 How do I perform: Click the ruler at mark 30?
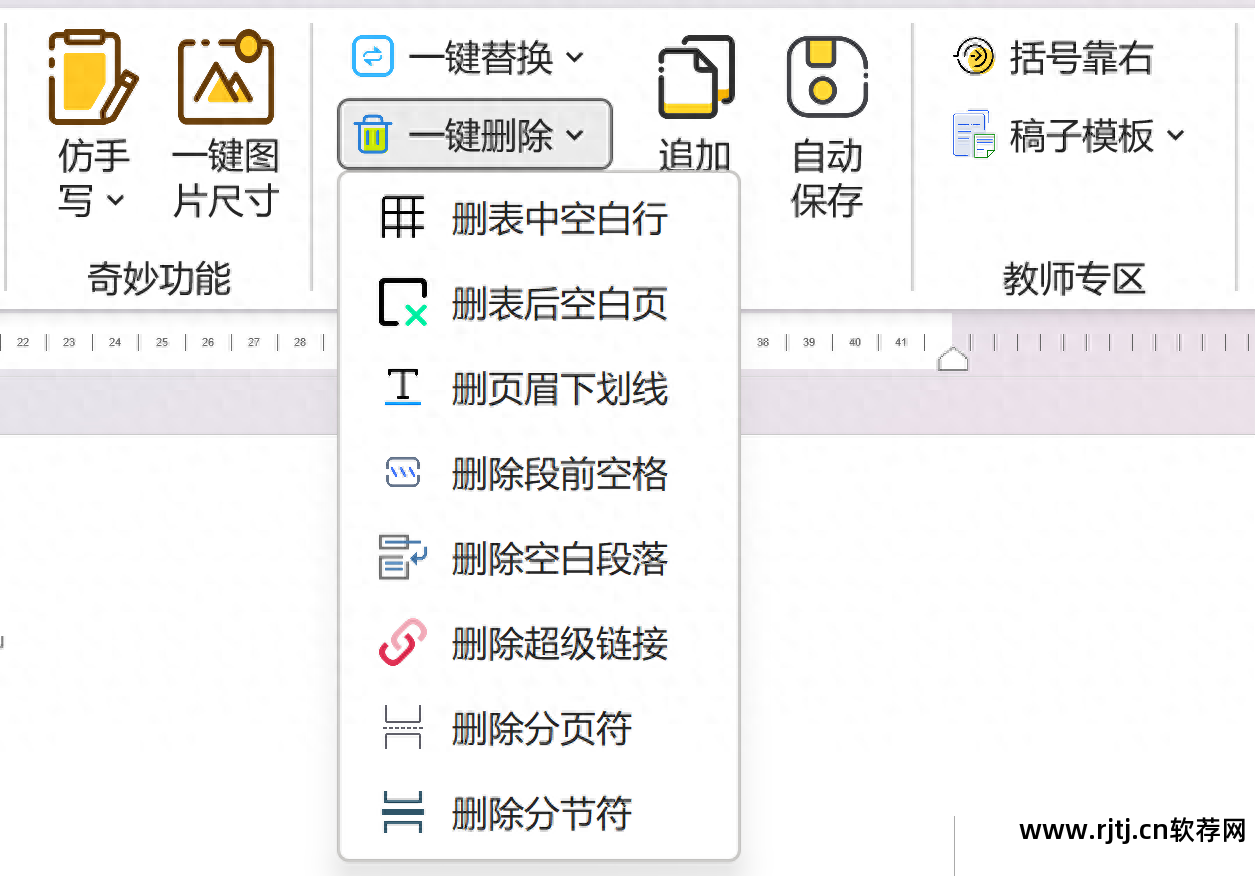393,342
